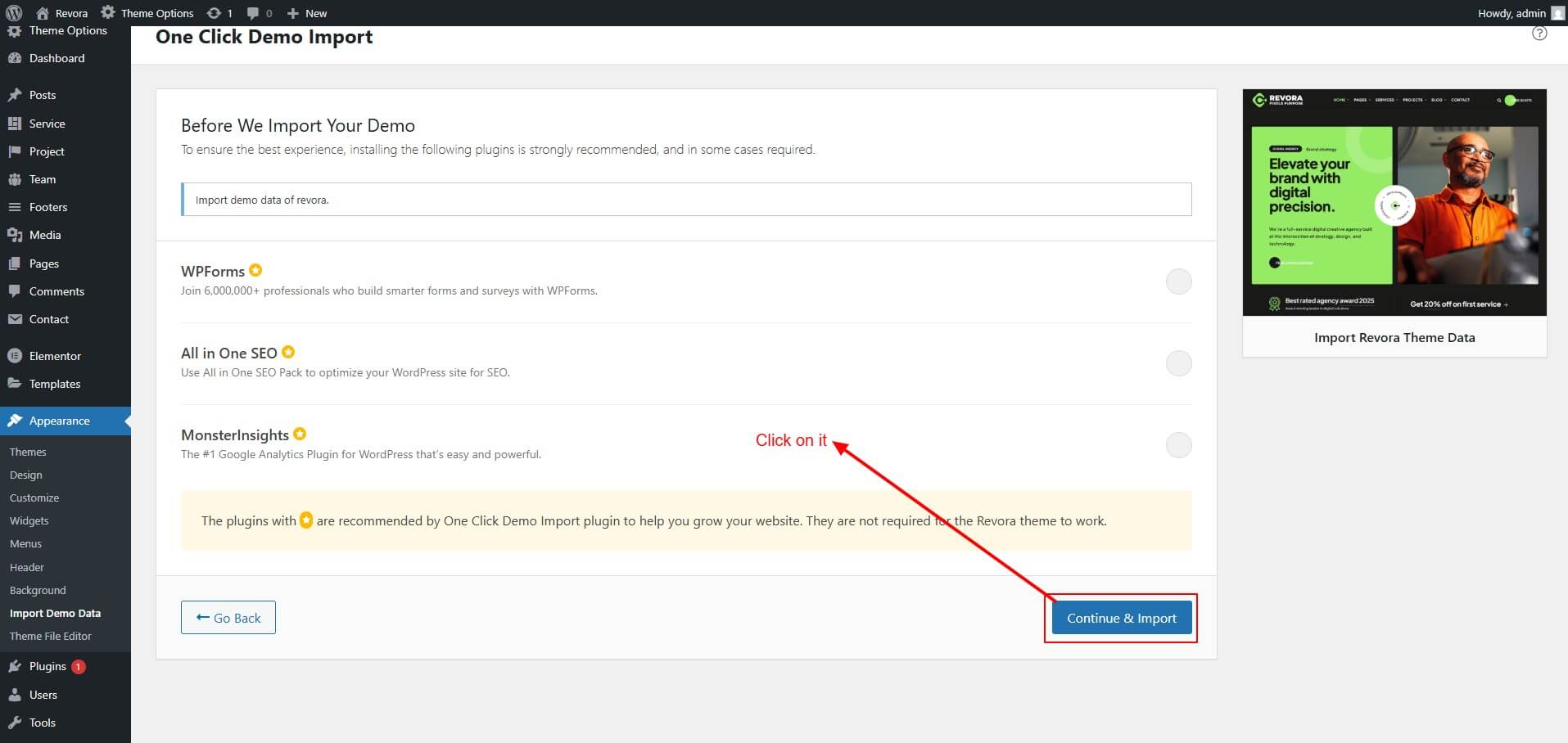Click the 'Import demo data of revora.' notice
1568x743 pixels.
coord(686,200)
